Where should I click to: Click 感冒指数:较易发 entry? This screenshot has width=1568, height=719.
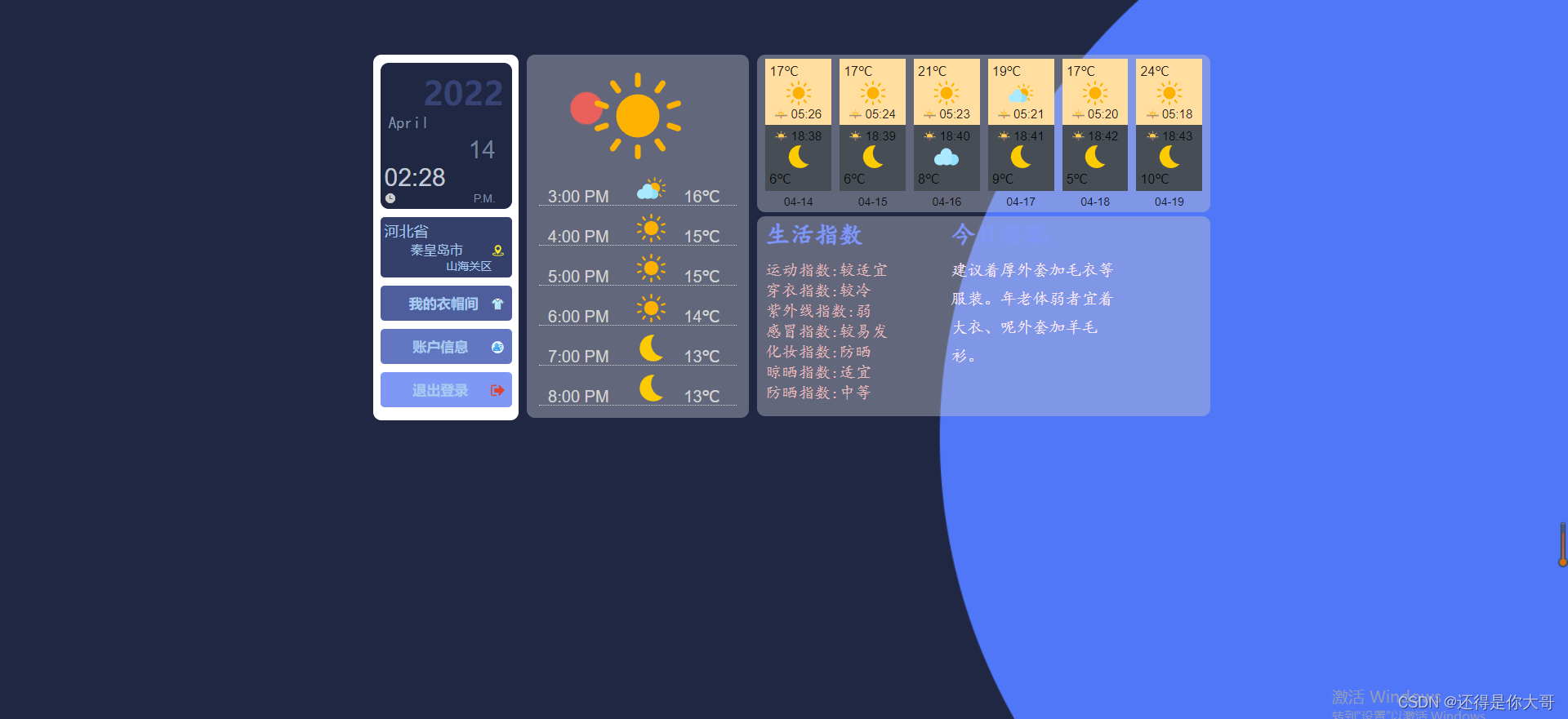click(x=826, y=331)
